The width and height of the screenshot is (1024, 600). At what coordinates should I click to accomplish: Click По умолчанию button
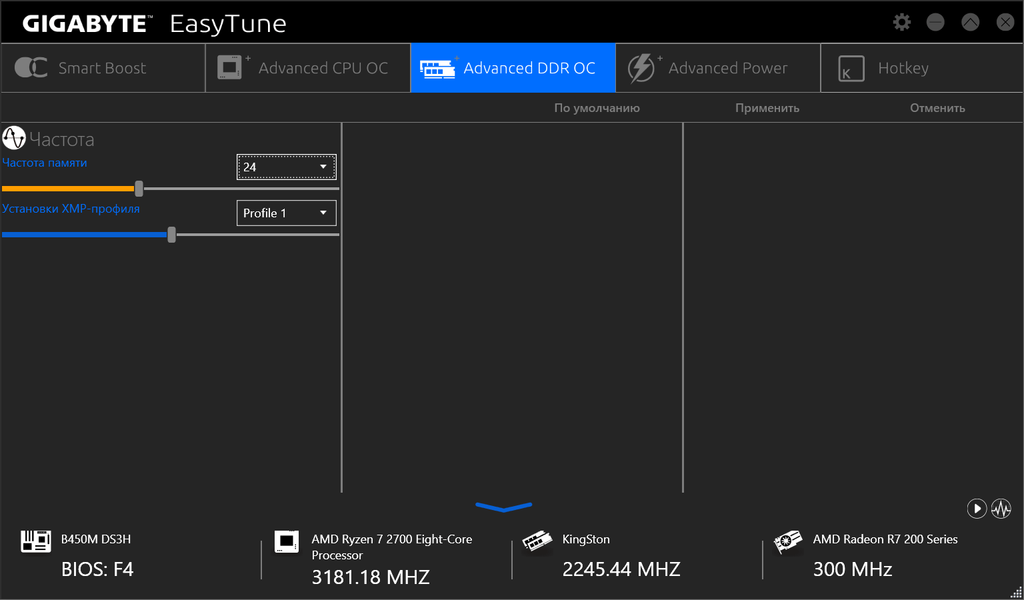pos(597,108)
